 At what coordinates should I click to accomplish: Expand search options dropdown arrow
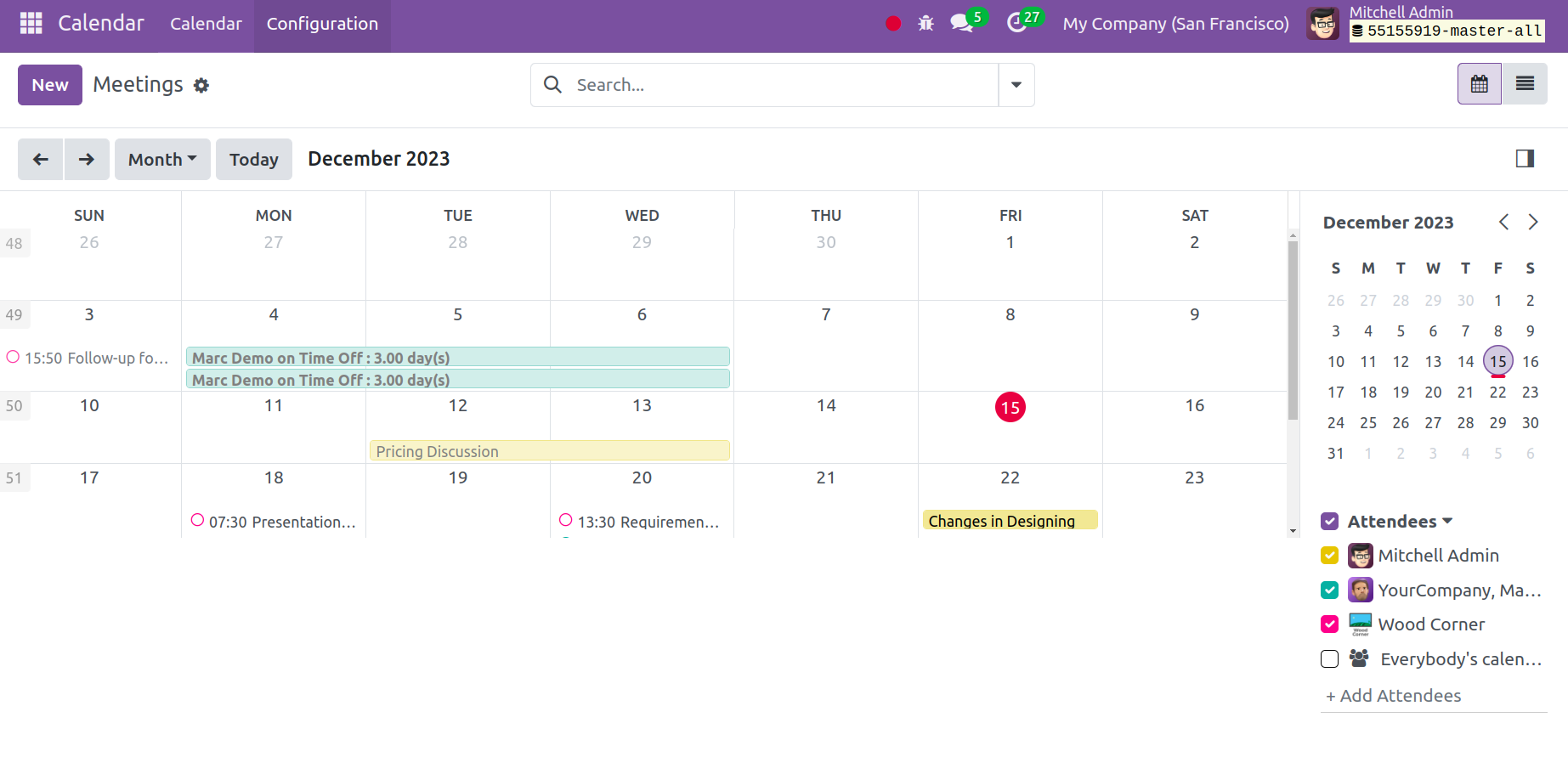[1016, 85]
